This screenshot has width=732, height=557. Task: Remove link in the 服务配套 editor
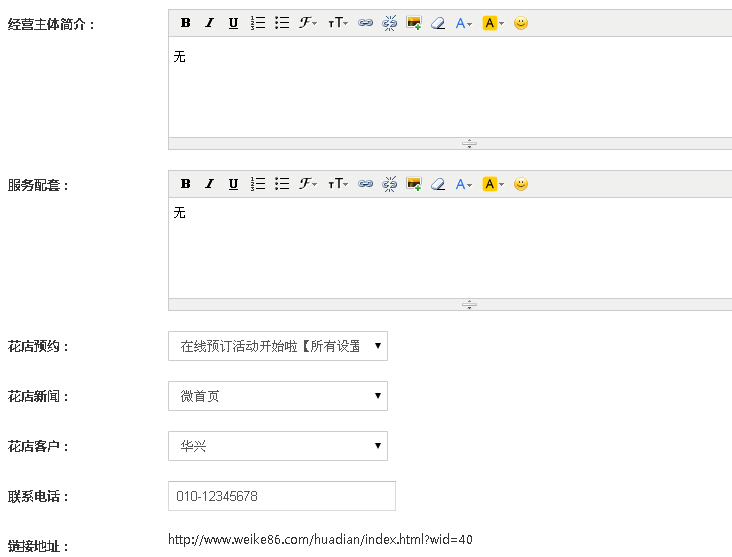[x=390, y=184]
